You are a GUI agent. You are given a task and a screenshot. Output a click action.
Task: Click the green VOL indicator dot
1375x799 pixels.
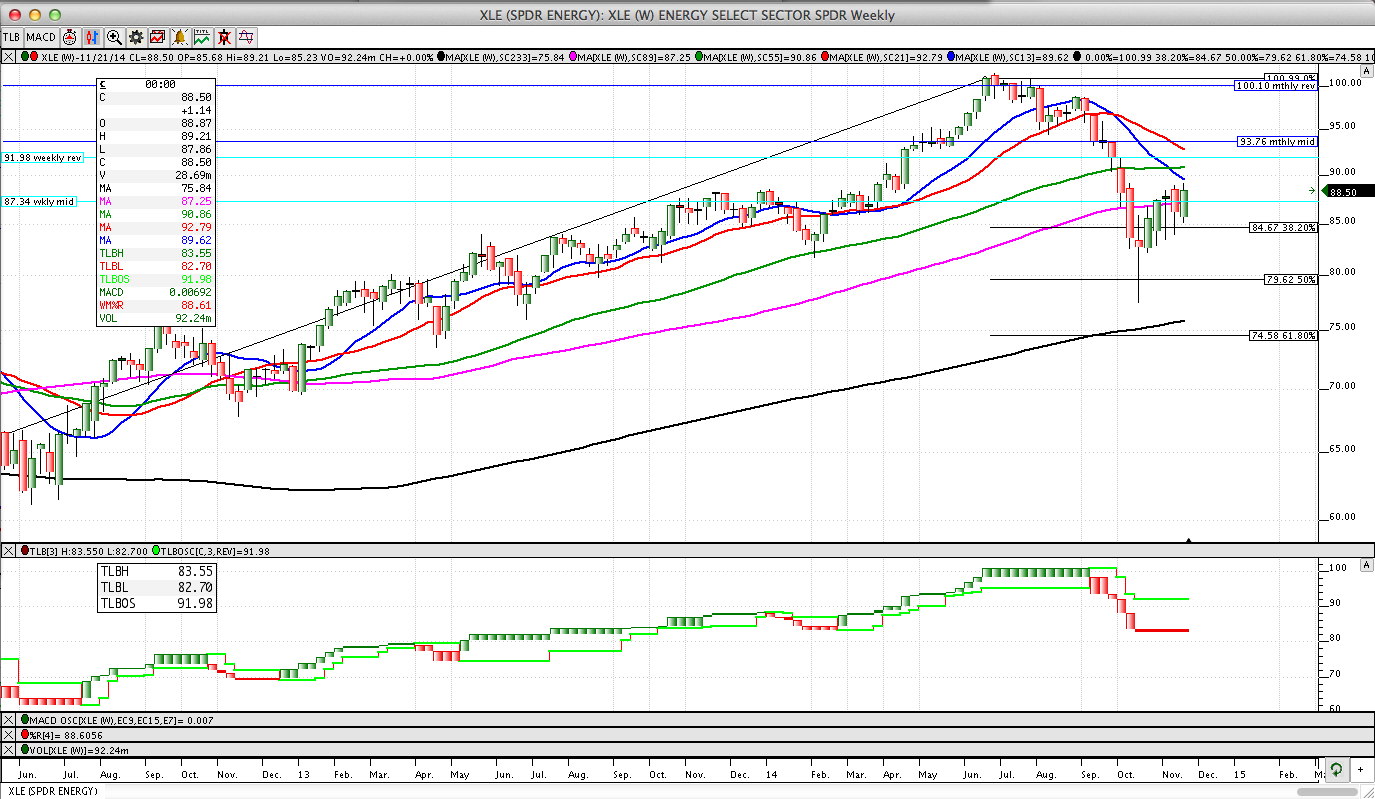point(25,750)
